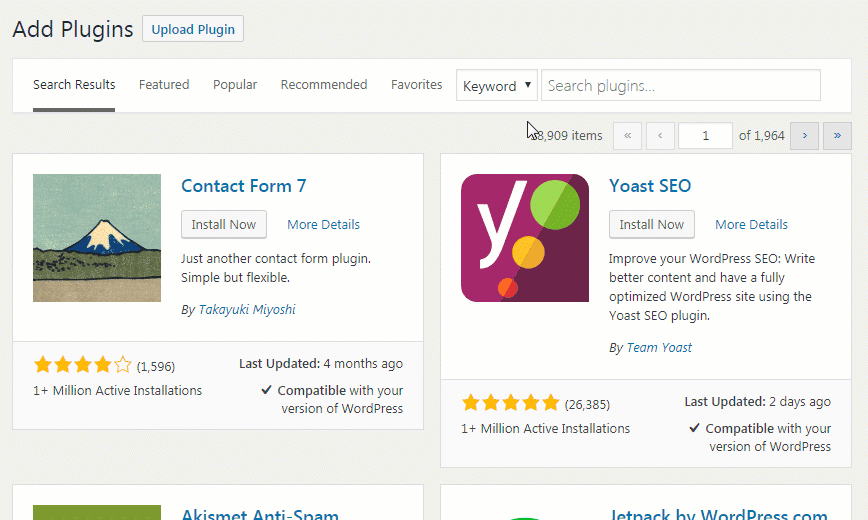
Task: Click Contact Form 7 compatible checkmark icon
Action: [x=266, y=390]
